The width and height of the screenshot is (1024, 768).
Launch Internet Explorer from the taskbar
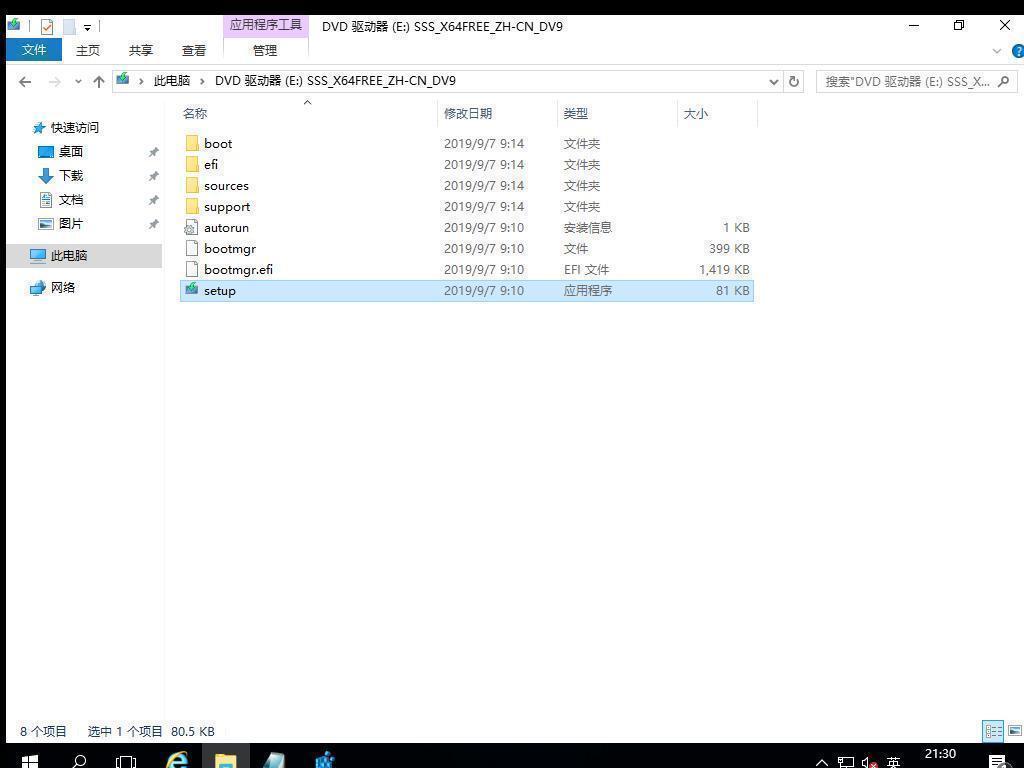click(x=176, y=760)
